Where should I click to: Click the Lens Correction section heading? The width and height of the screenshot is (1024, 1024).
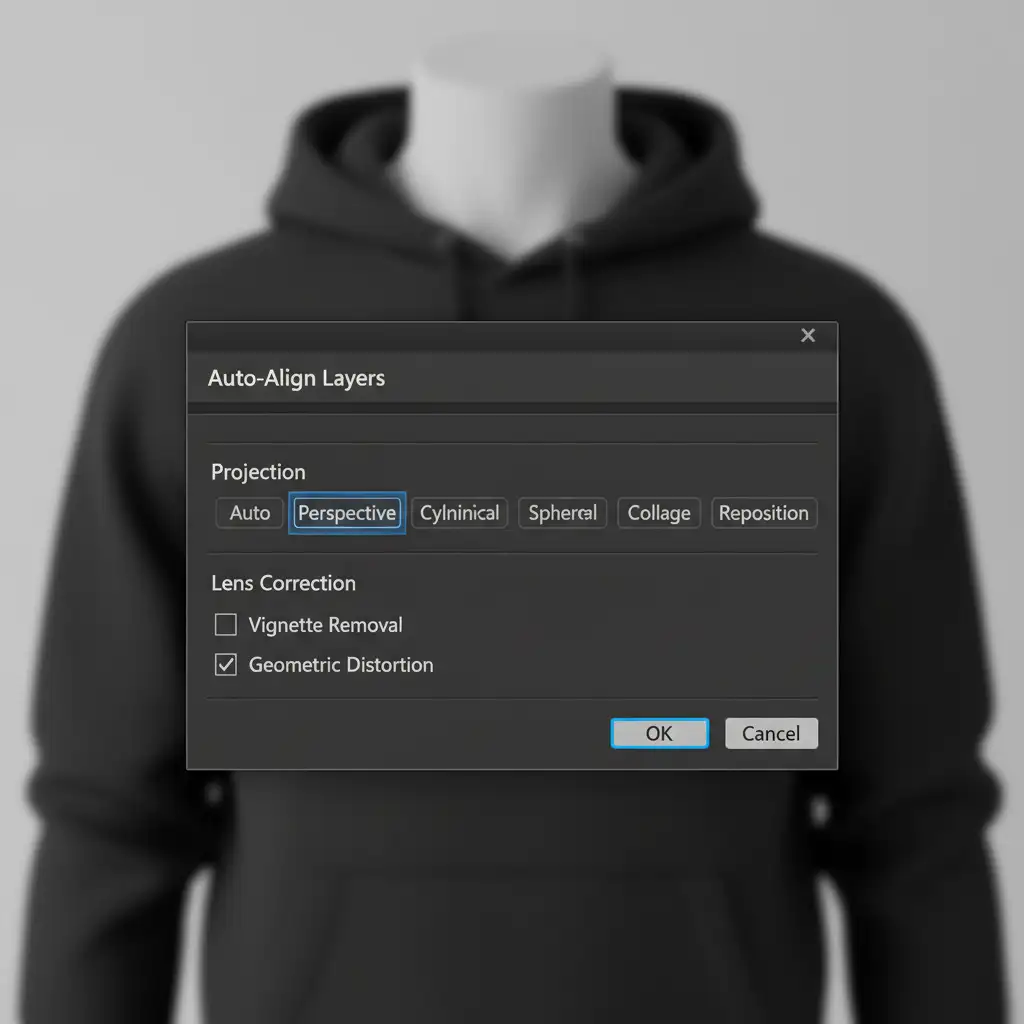283,583
